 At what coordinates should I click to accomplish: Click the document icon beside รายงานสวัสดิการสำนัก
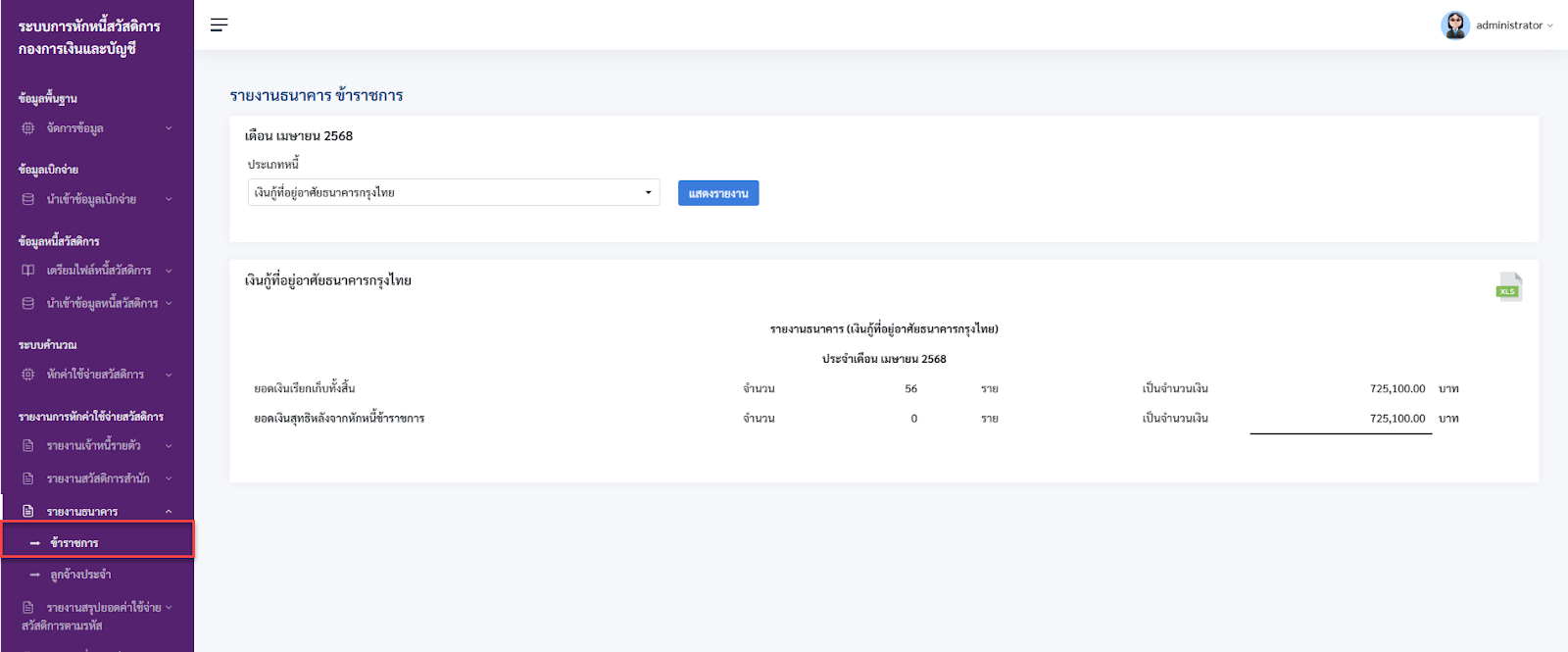(x=28, y=479)
